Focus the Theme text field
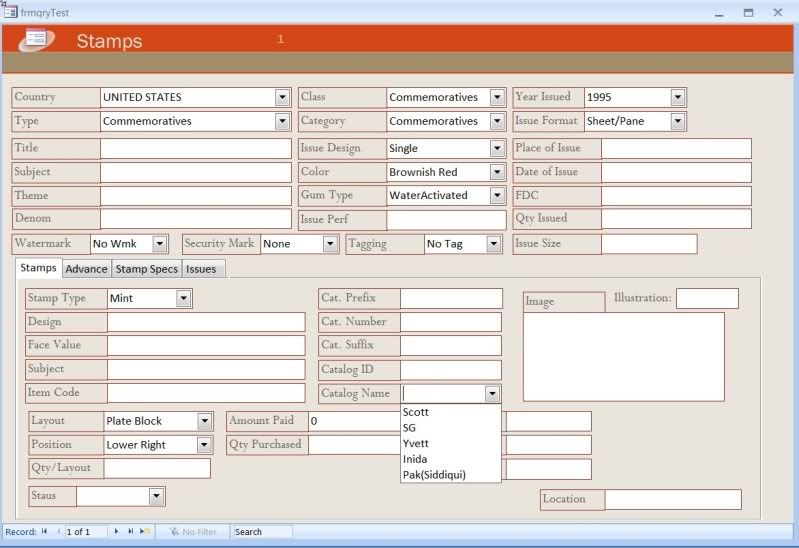Viewport: 799px width, 548px height. pos(196,196)
